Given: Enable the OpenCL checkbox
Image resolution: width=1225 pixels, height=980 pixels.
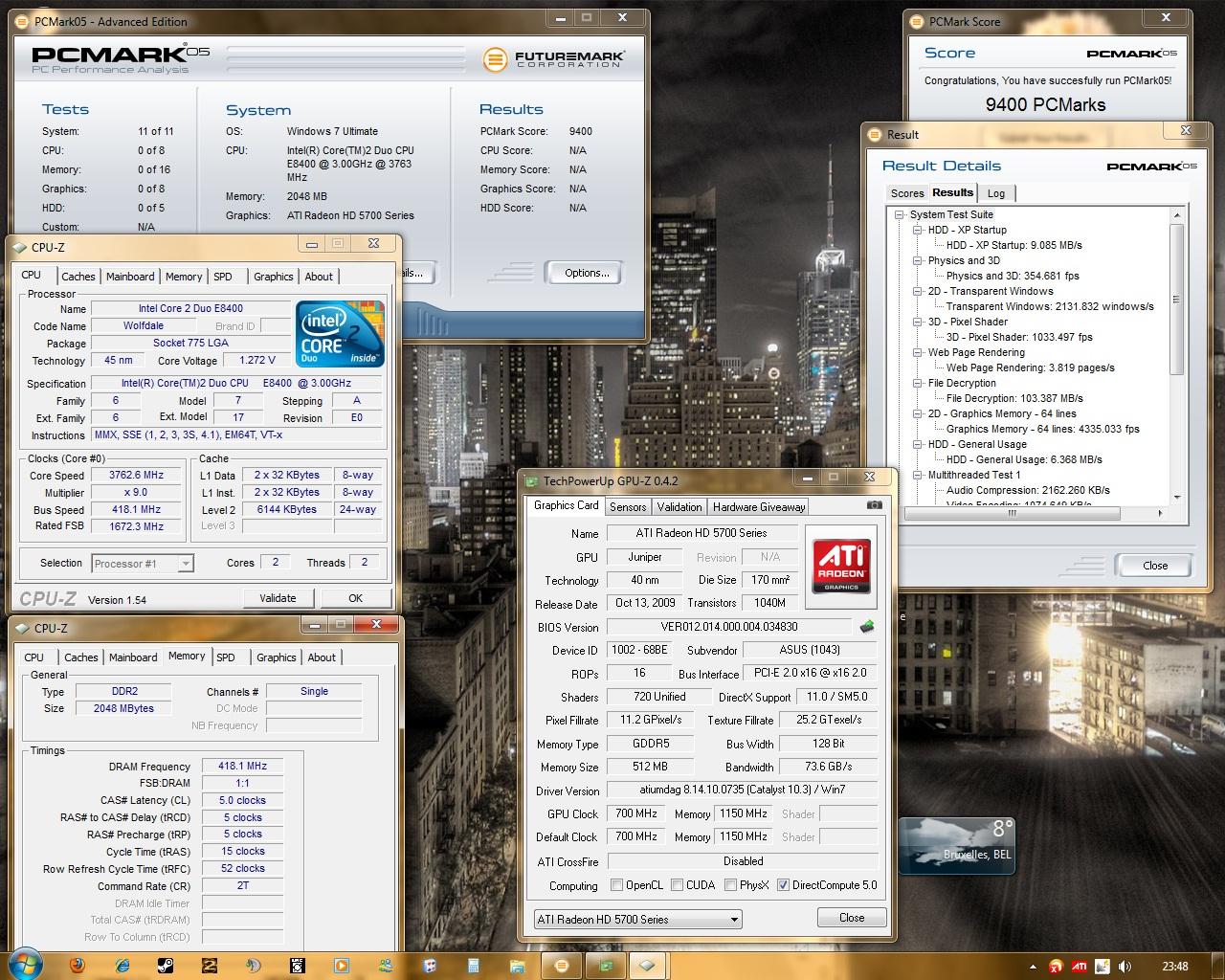Looking at the screenshot, I should tap(616, 885).
